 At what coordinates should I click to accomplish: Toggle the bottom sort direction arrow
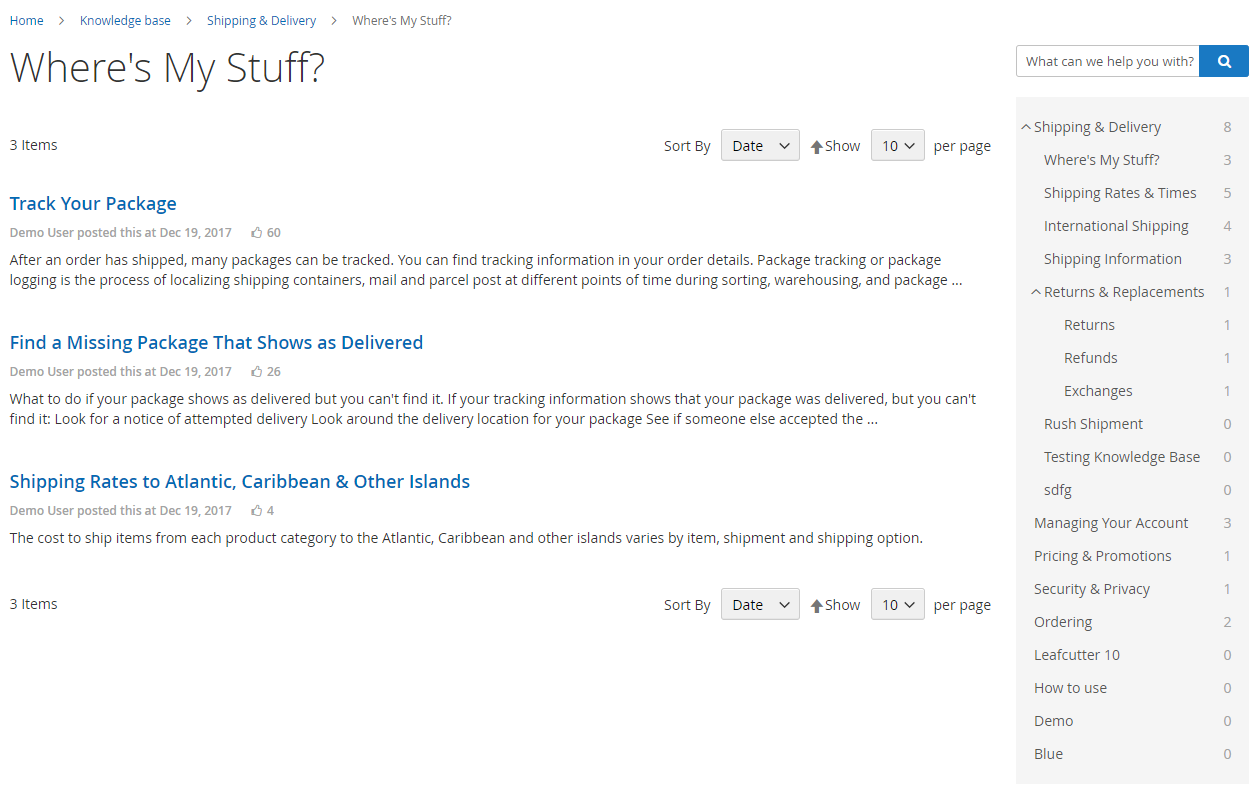(816, 606)
